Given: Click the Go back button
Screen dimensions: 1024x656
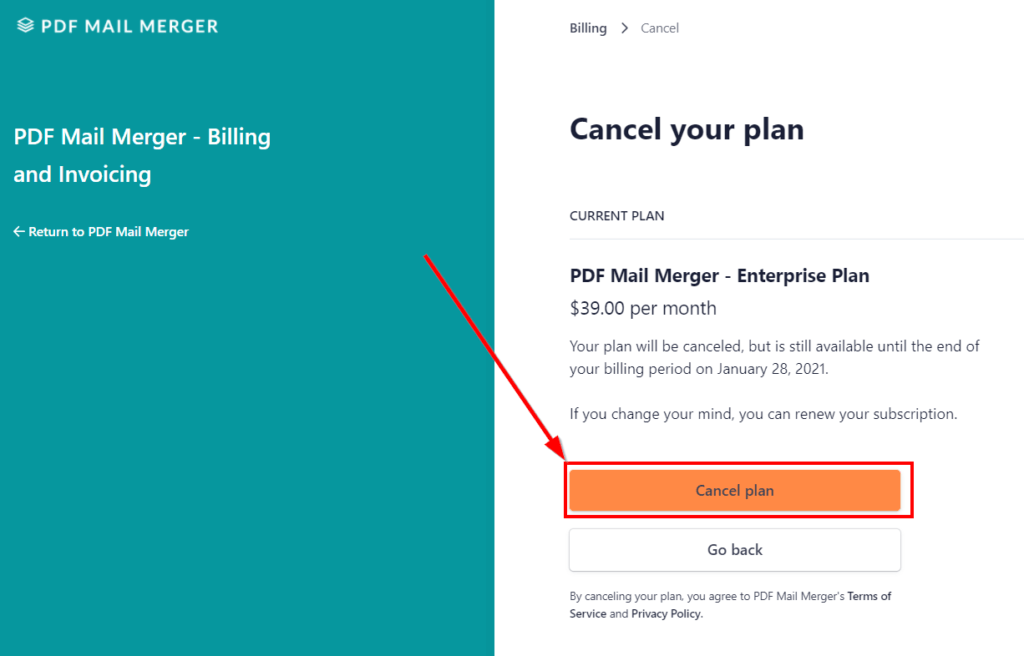Looking at the screenshot, I should 734,549.
